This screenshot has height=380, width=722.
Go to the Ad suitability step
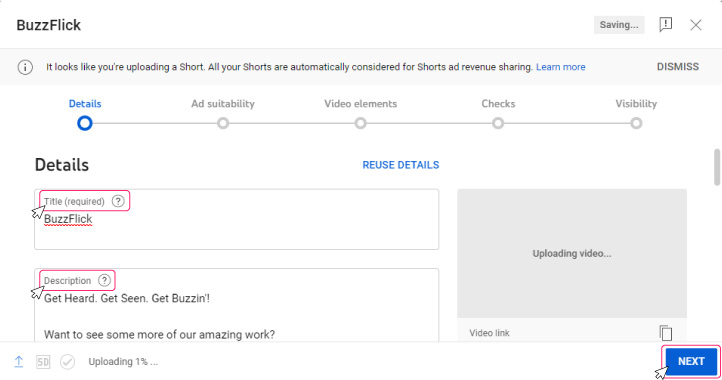(223, 104)
